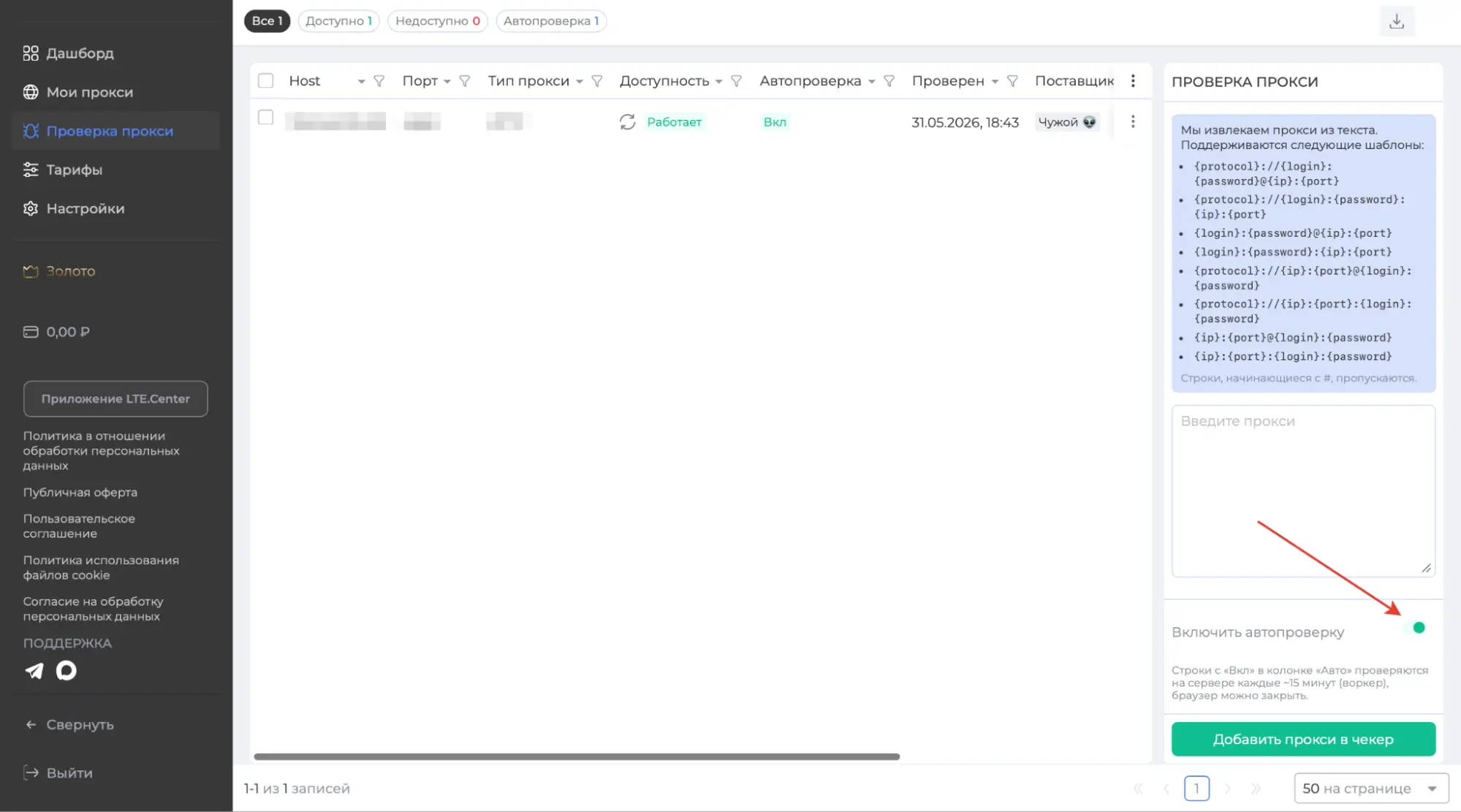
Task: Click the Поставщик column header
Action: pos(1074,81)
